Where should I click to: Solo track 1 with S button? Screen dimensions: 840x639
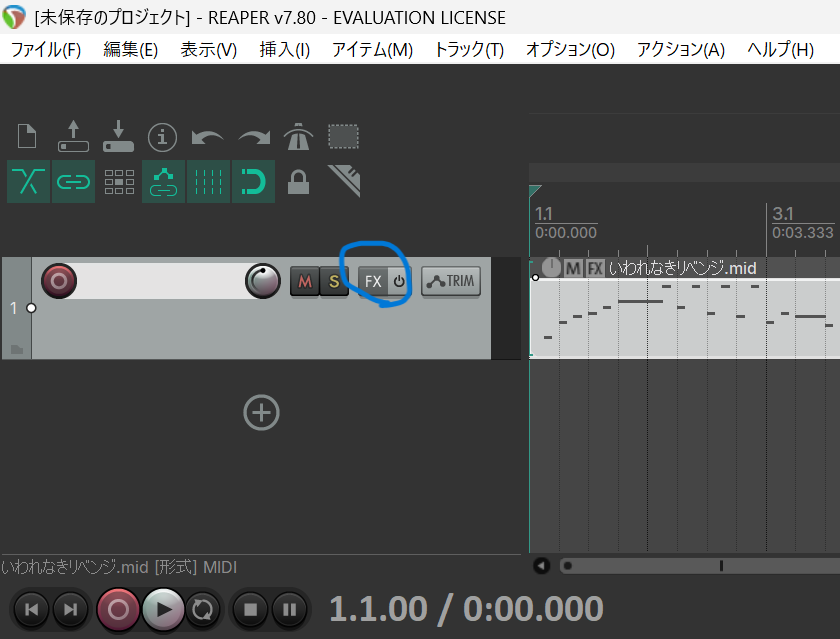coord(334,281)
